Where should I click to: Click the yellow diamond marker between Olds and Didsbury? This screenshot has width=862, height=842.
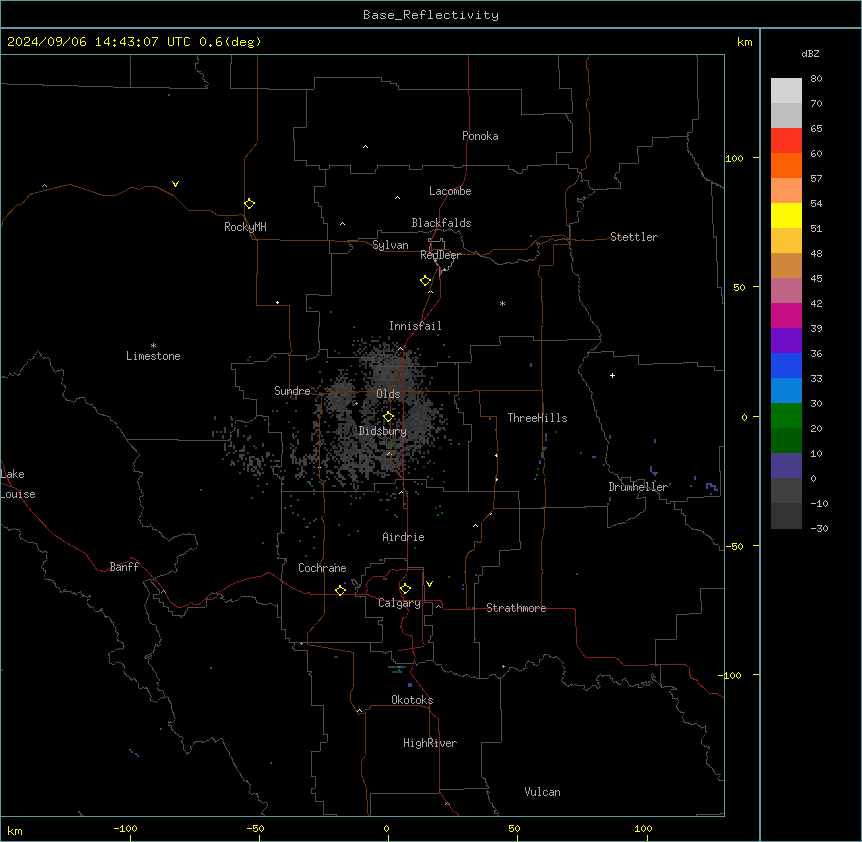coord(389,417)
